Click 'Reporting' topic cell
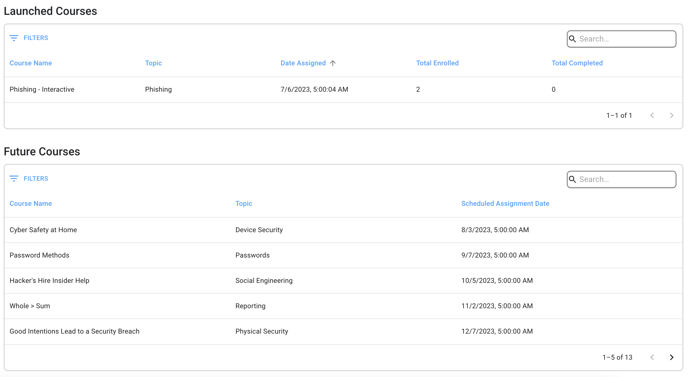This screenshot has width=688, height=377. coord(250,306)
